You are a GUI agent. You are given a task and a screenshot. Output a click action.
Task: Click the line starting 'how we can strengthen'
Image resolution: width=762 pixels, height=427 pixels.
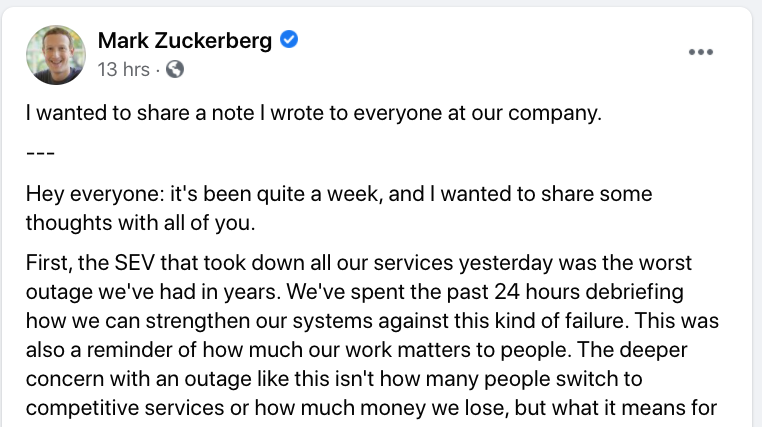(x=372, y=321)
